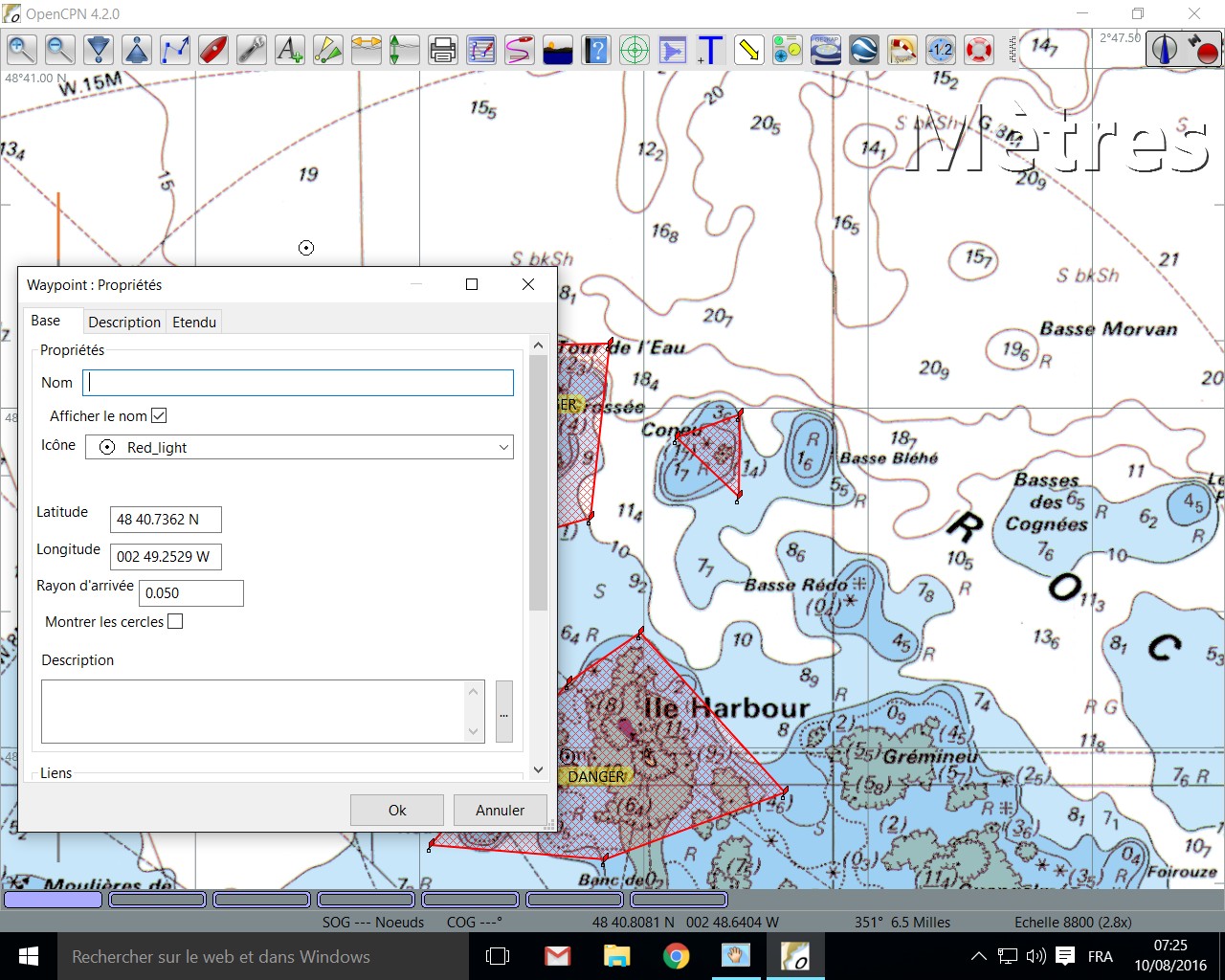Viewport: 1225px width, 980px height.
Task: Open the wrench Options settings icon
Action: click(251, 49)
